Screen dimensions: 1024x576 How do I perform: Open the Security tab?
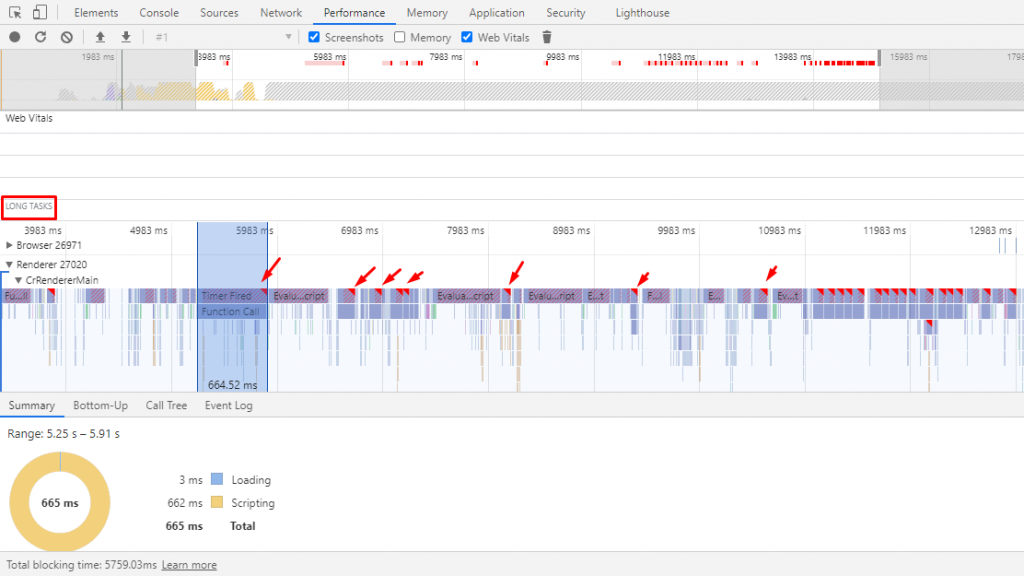(566, 12)
